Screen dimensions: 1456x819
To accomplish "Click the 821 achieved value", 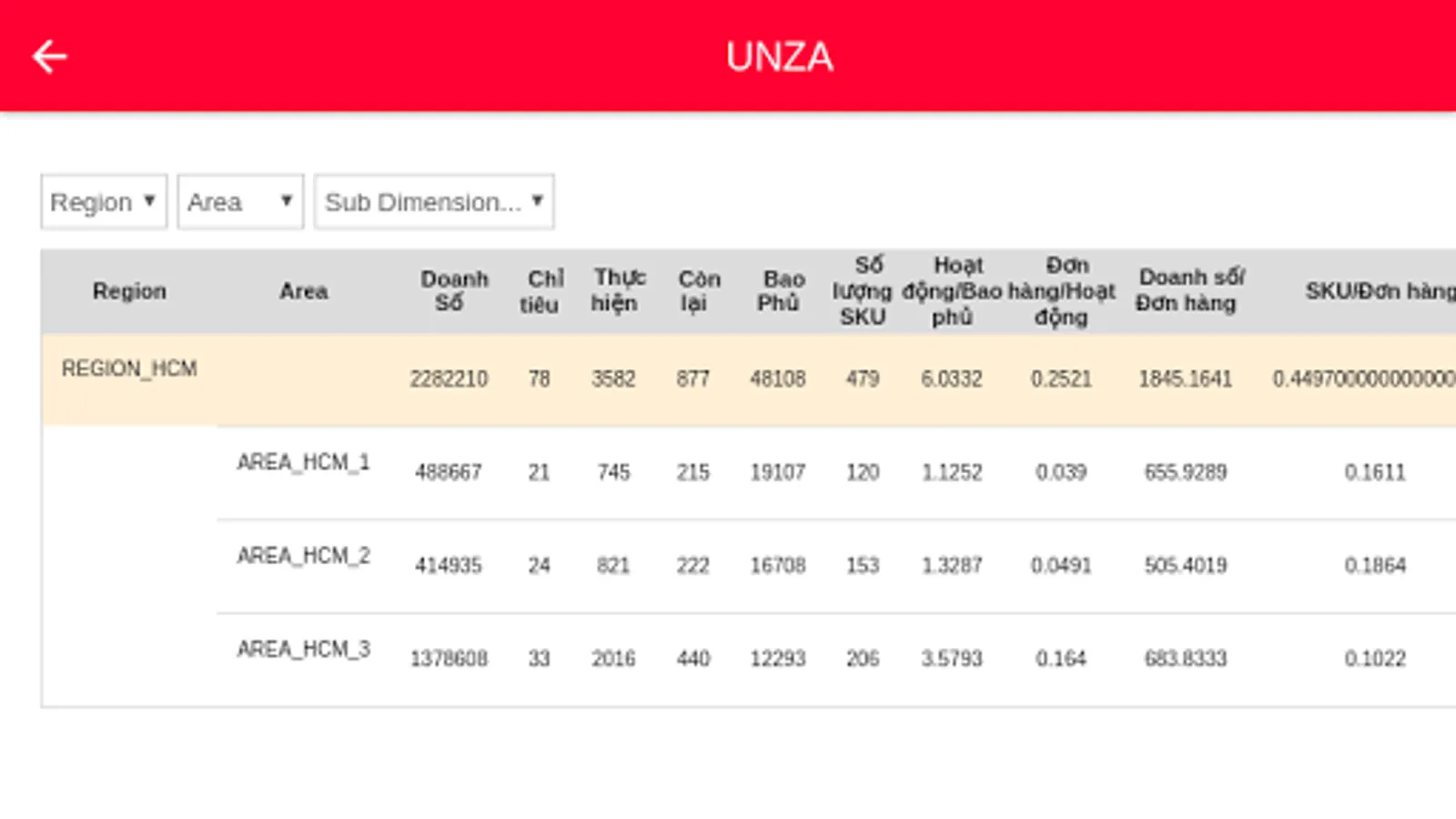I will click(613, 565).
